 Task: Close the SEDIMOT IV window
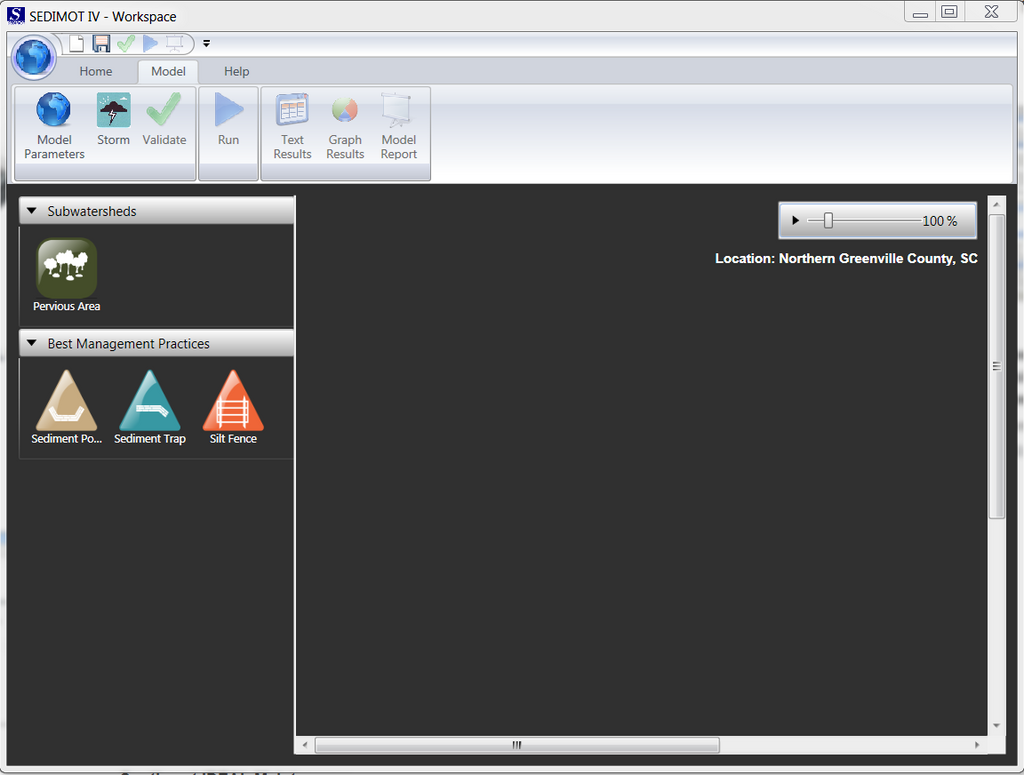point(991,12)
